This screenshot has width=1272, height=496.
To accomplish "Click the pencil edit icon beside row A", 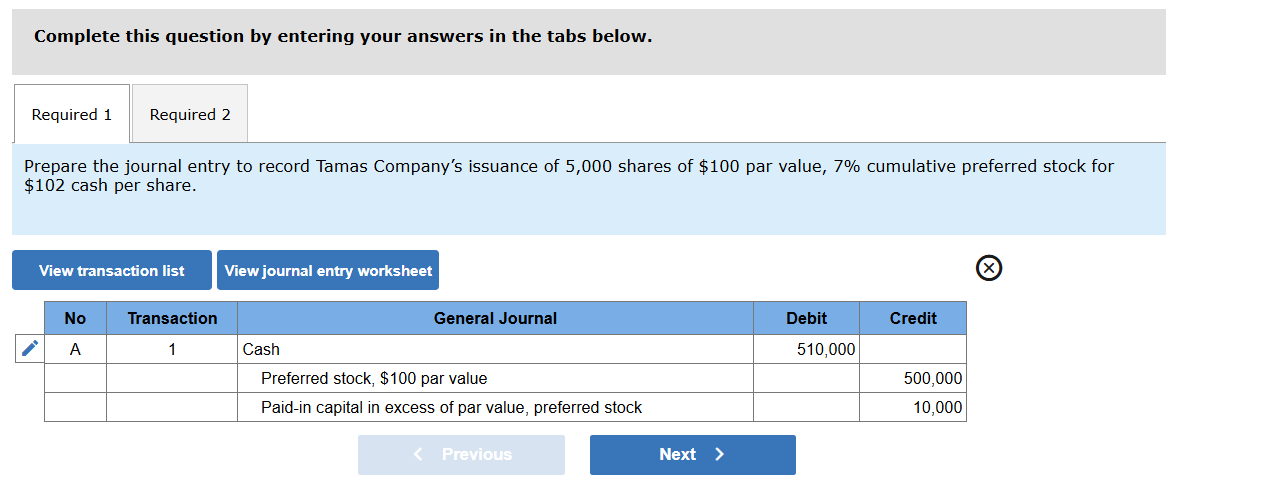I will click(x=30, y=349).
